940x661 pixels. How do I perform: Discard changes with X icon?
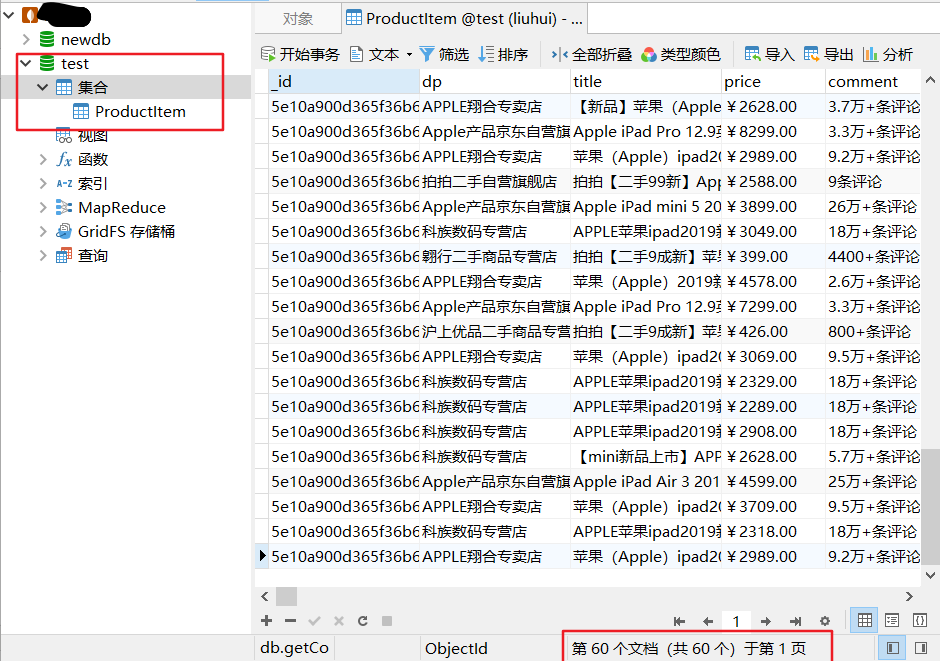click(339, 621)
